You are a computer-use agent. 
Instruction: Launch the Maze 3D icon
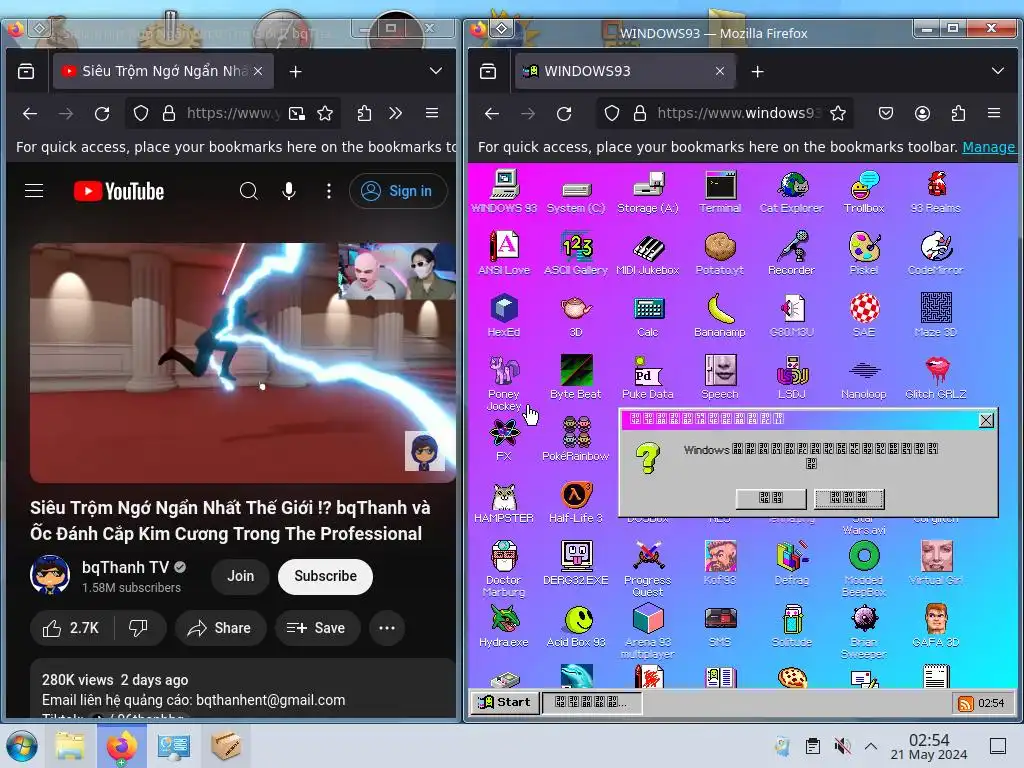tap(936, 315)
